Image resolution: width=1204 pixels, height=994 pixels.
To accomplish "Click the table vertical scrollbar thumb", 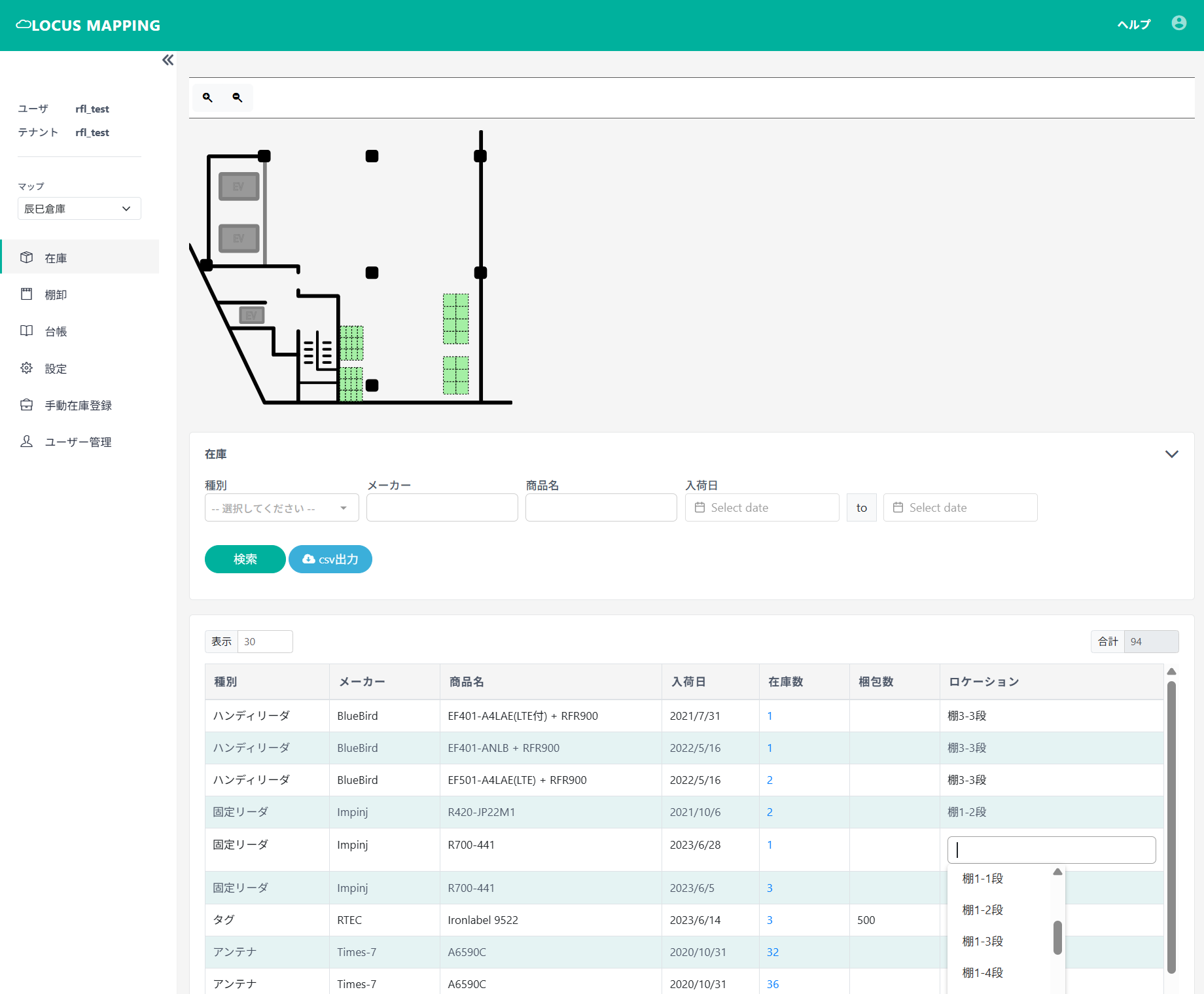I will point(1171,826).
